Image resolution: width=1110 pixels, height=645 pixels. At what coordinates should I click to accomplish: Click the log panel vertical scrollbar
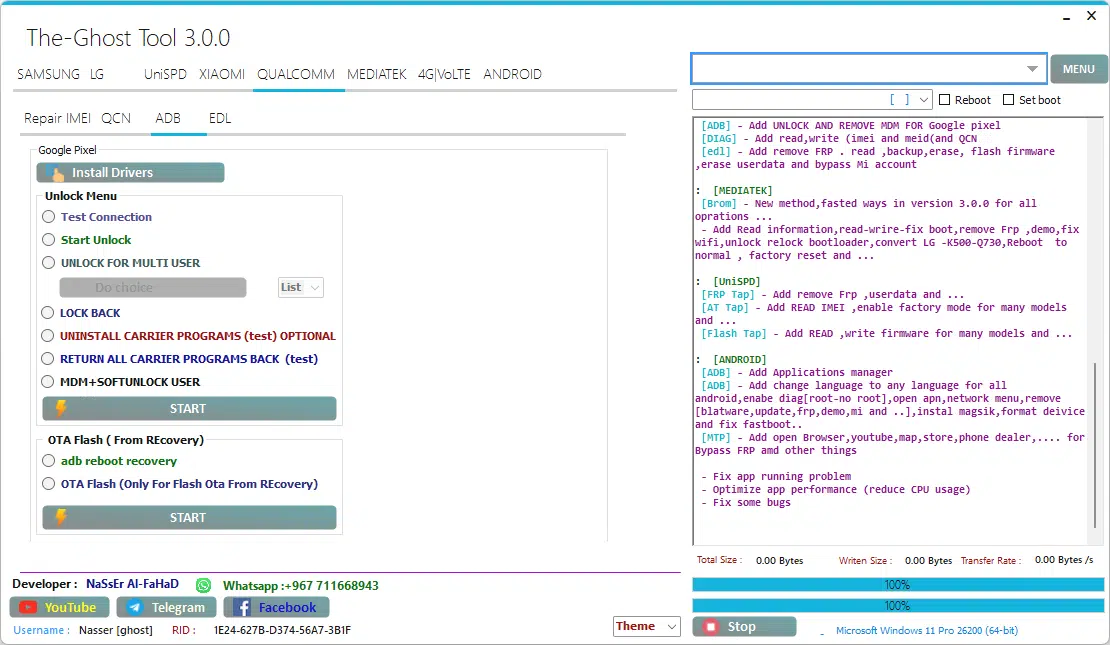pyautogui.click(x=1095, y=445)
